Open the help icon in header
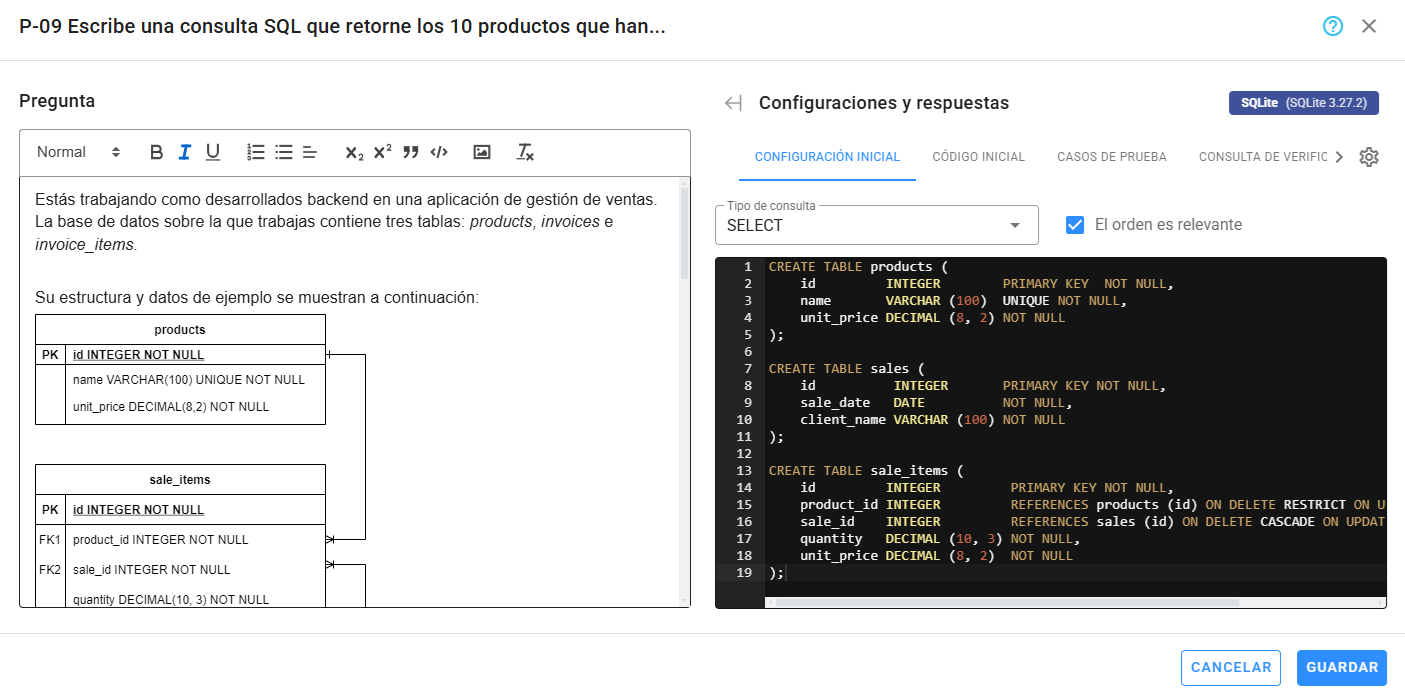 (x=1332, y=26)
